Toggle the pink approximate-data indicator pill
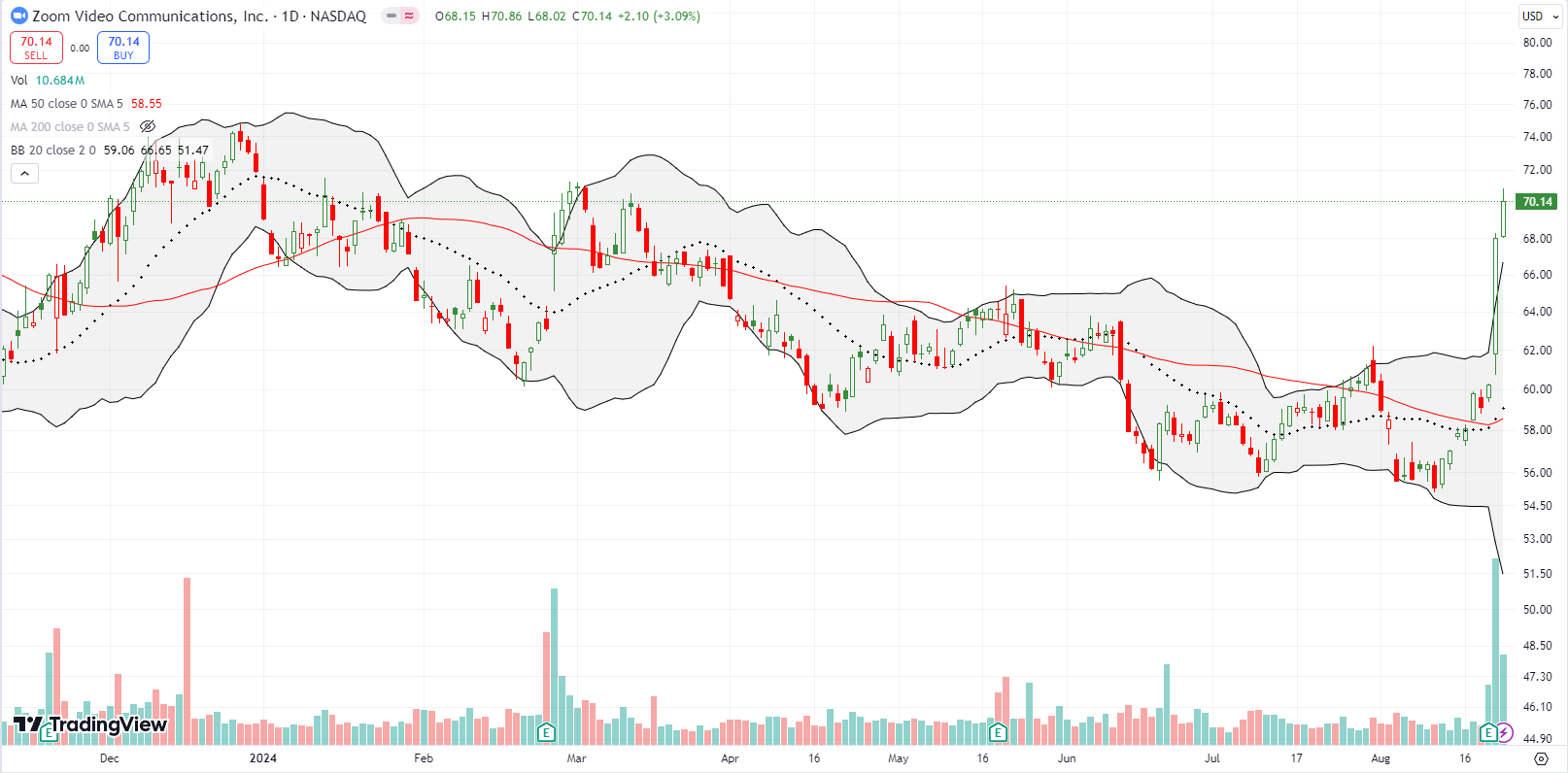The image size is (1568, 773). [x=409, y=17]
